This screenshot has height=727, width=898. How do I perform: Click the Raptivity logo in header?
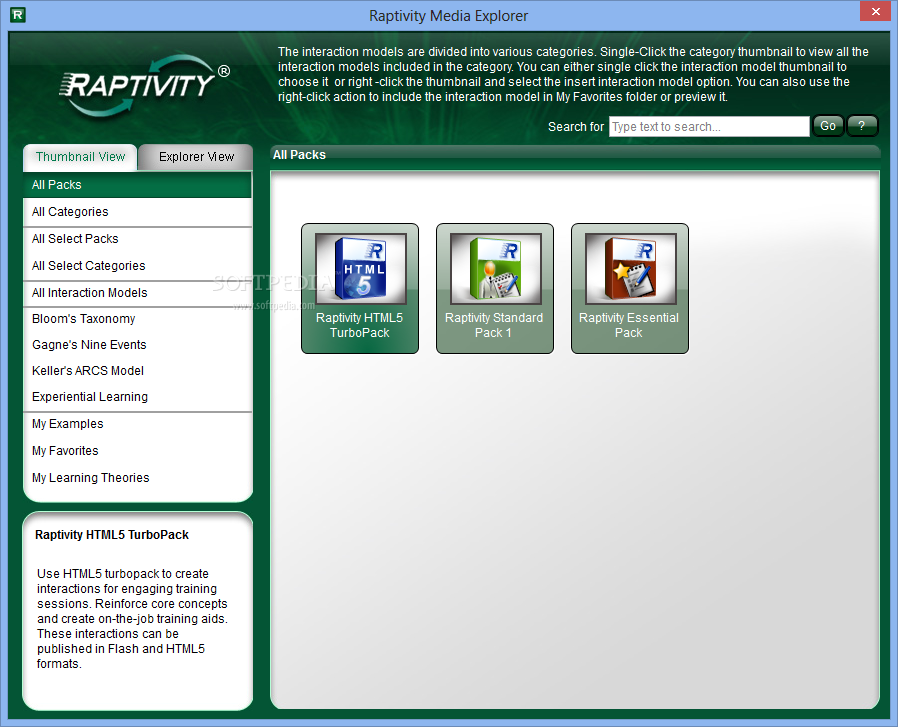[144, 85]
